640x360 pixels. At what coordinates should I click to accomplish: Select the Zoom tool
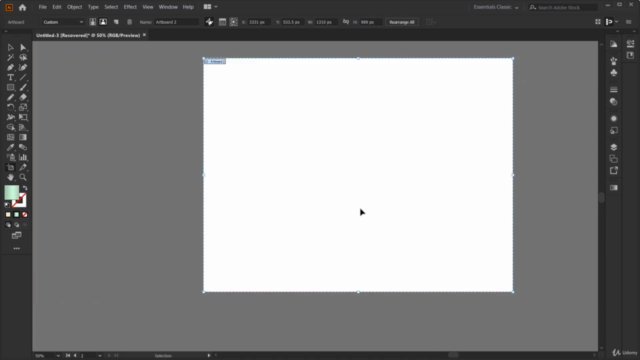(x=23, y=178)
